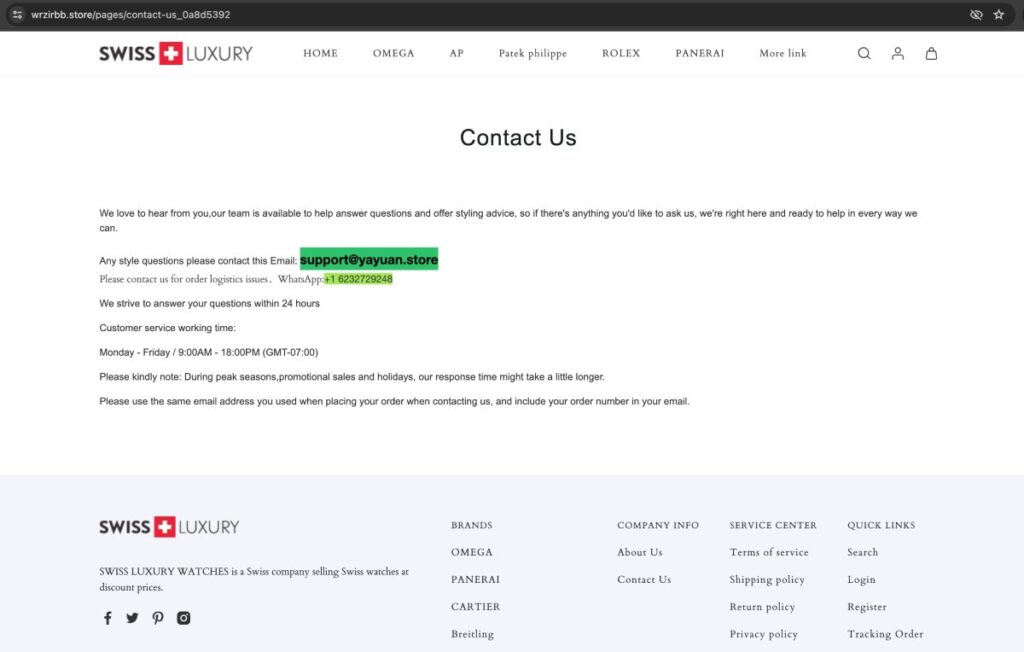Open the ROLEX navigation menu item

[621, 53]
